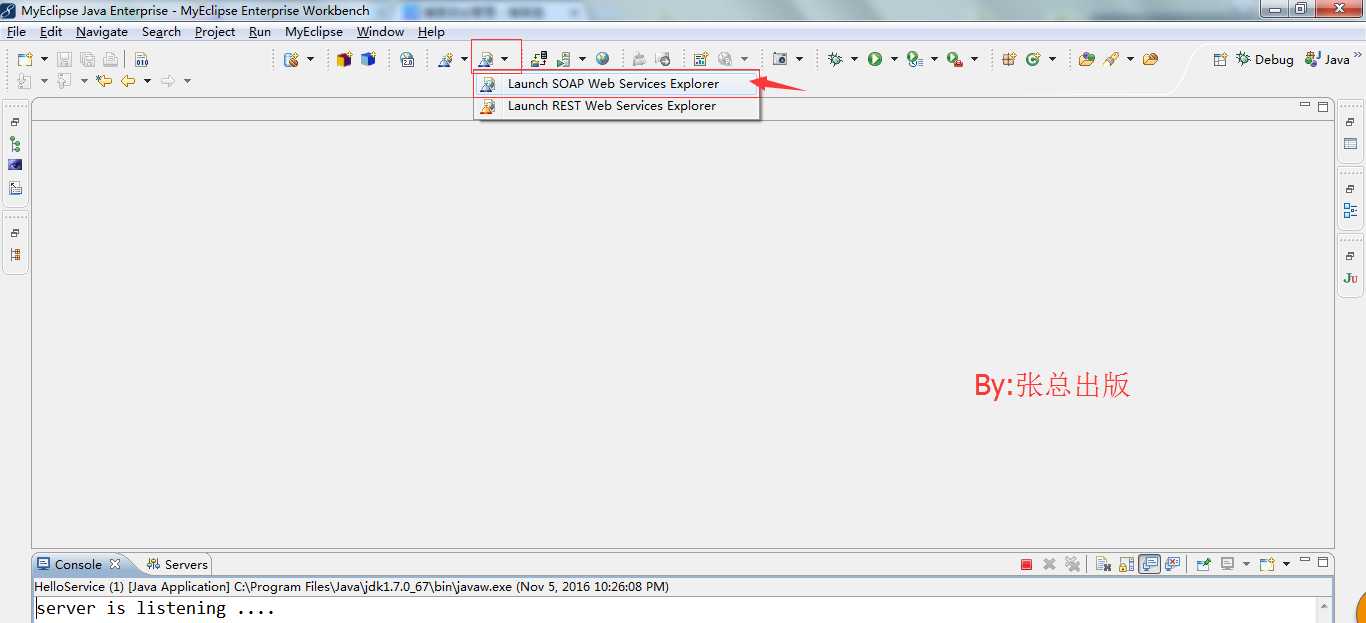Open the Navigate menu
Screen dimensions: 1366x623
[x=102, y=32]
